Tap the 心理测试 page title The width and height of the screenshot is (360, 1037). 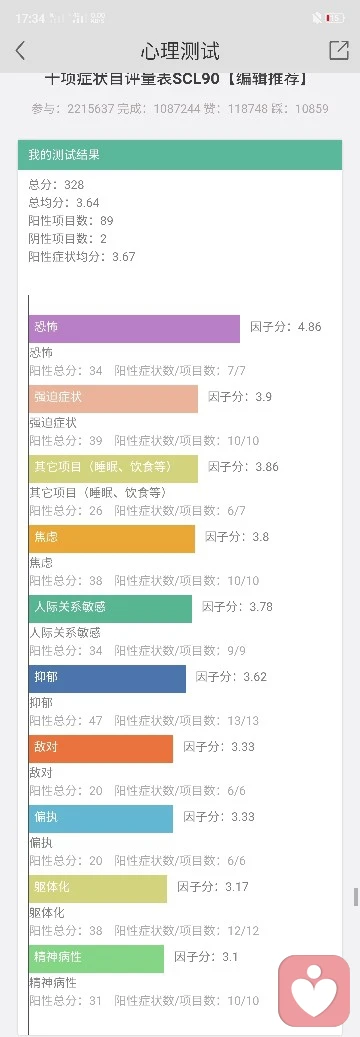[180, 51]
